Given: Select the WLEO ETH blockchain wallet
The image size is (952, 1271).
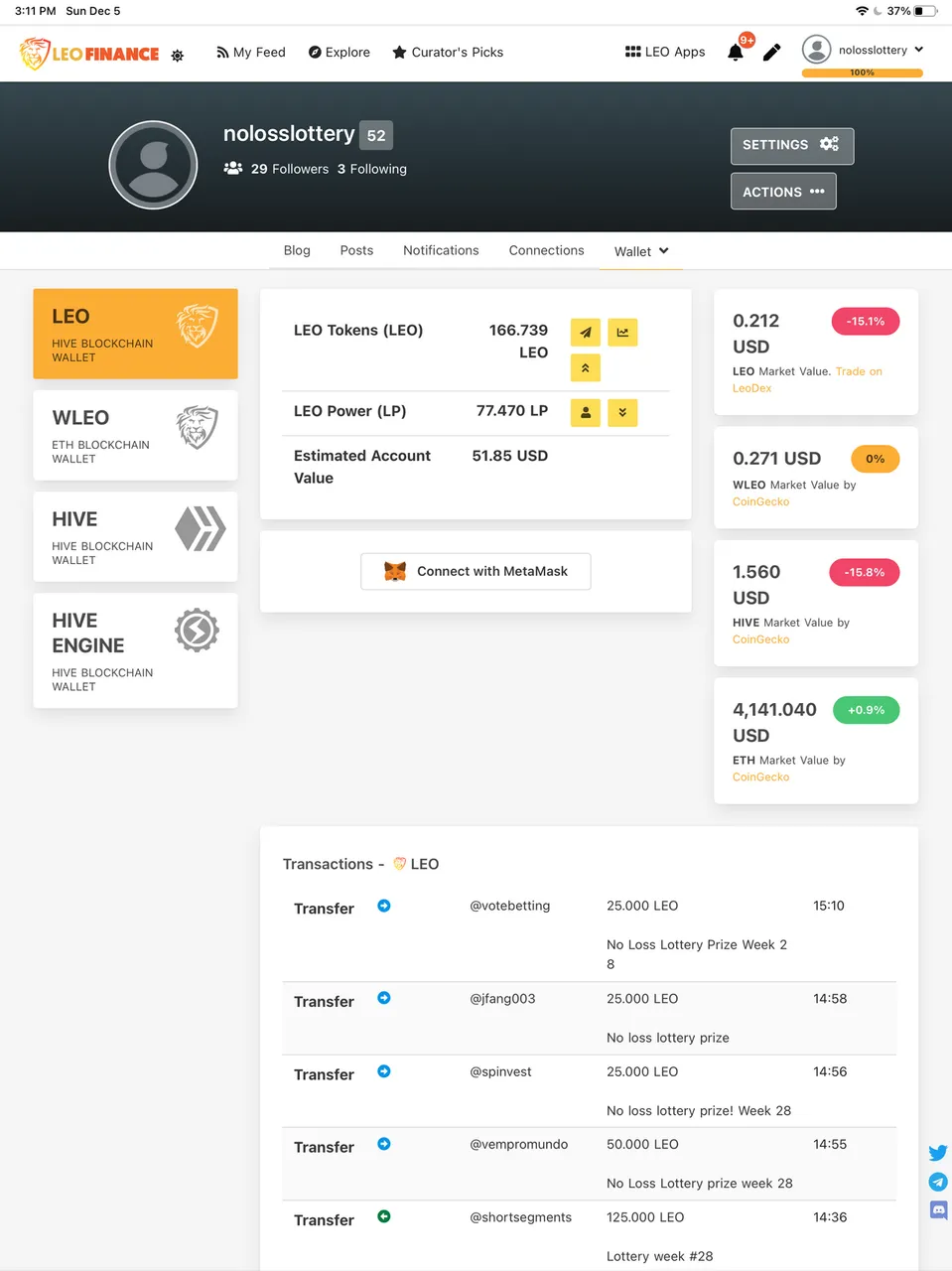Looking at the screenshot, I should click(135, 435).
